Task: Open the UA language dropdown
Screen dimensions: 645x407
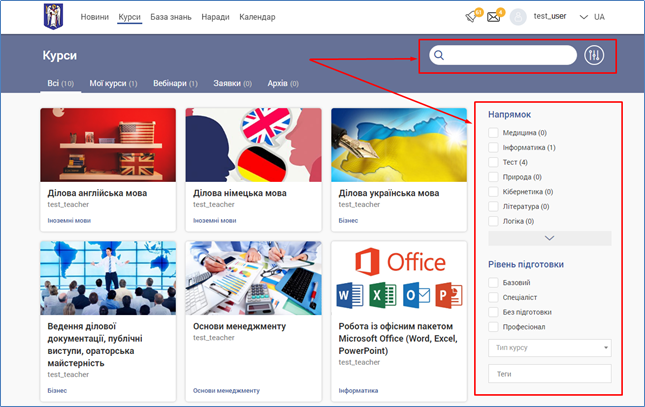Action: tap(592, 17)
